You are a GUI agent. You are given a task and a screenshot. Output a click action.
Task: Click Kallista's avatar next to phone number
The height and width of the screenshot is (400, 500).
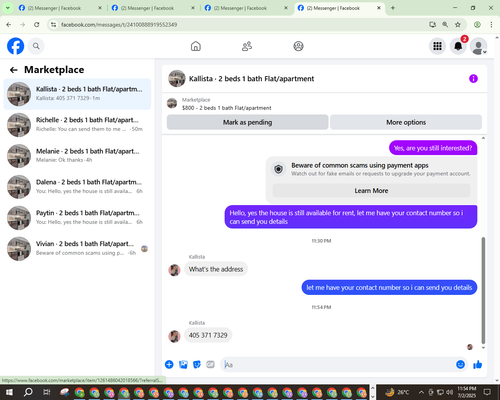coord(174,336)
